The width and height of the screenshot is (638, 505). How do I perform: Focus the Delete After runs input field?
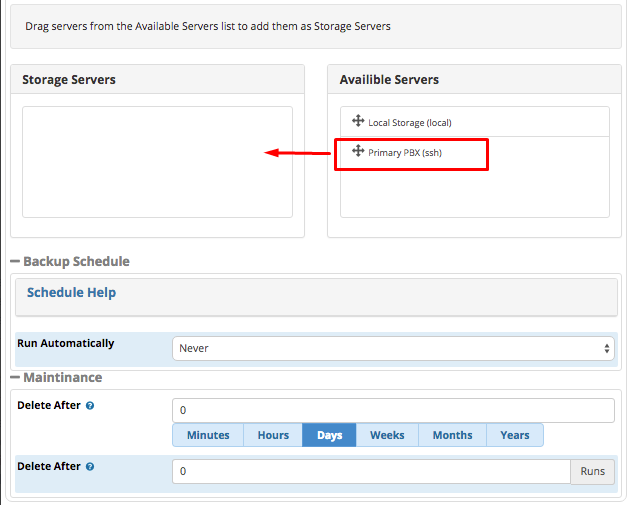pos(371,471)
